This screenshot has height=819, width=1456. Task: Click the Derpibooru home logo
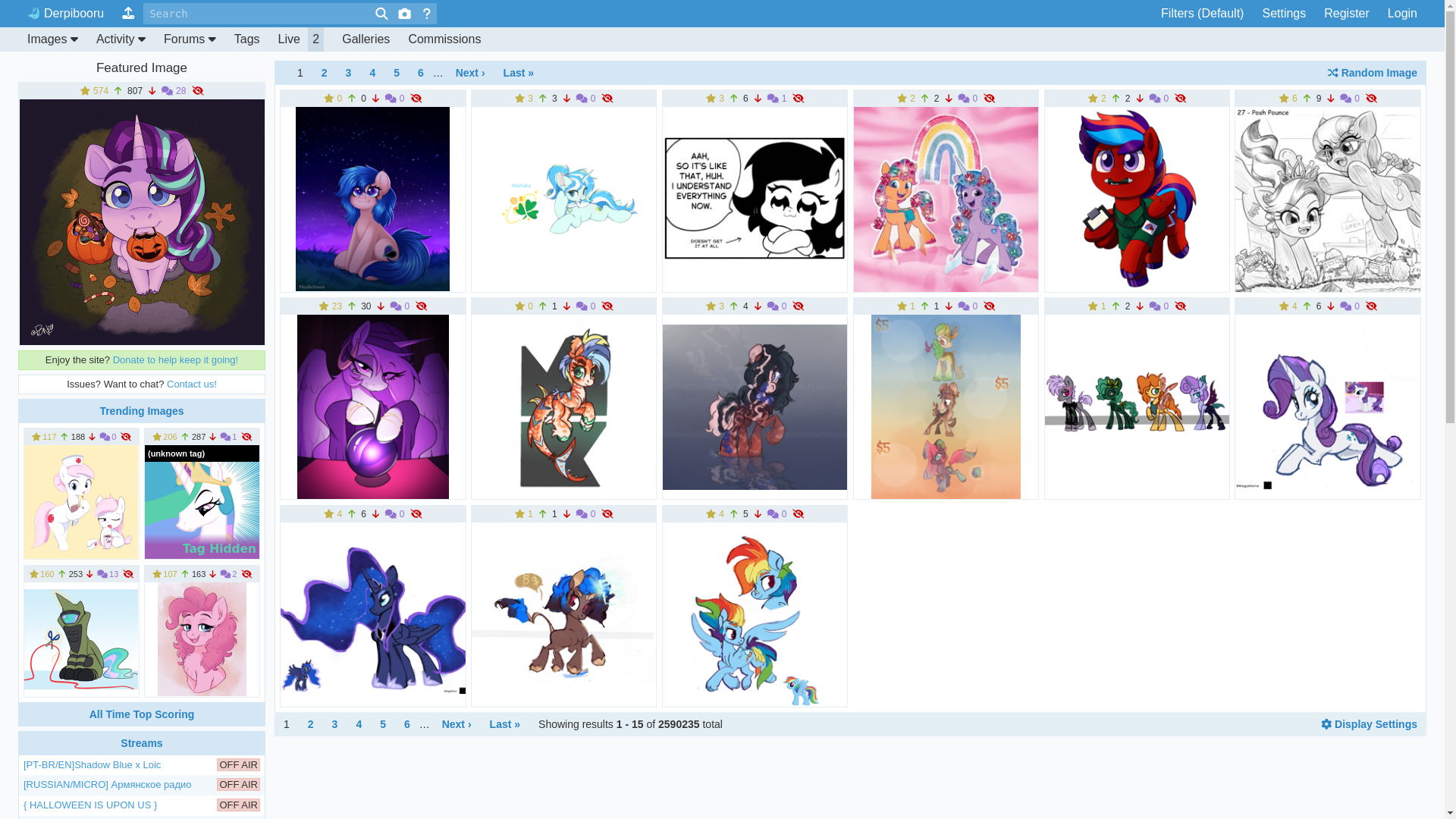(x=65, y=14)
